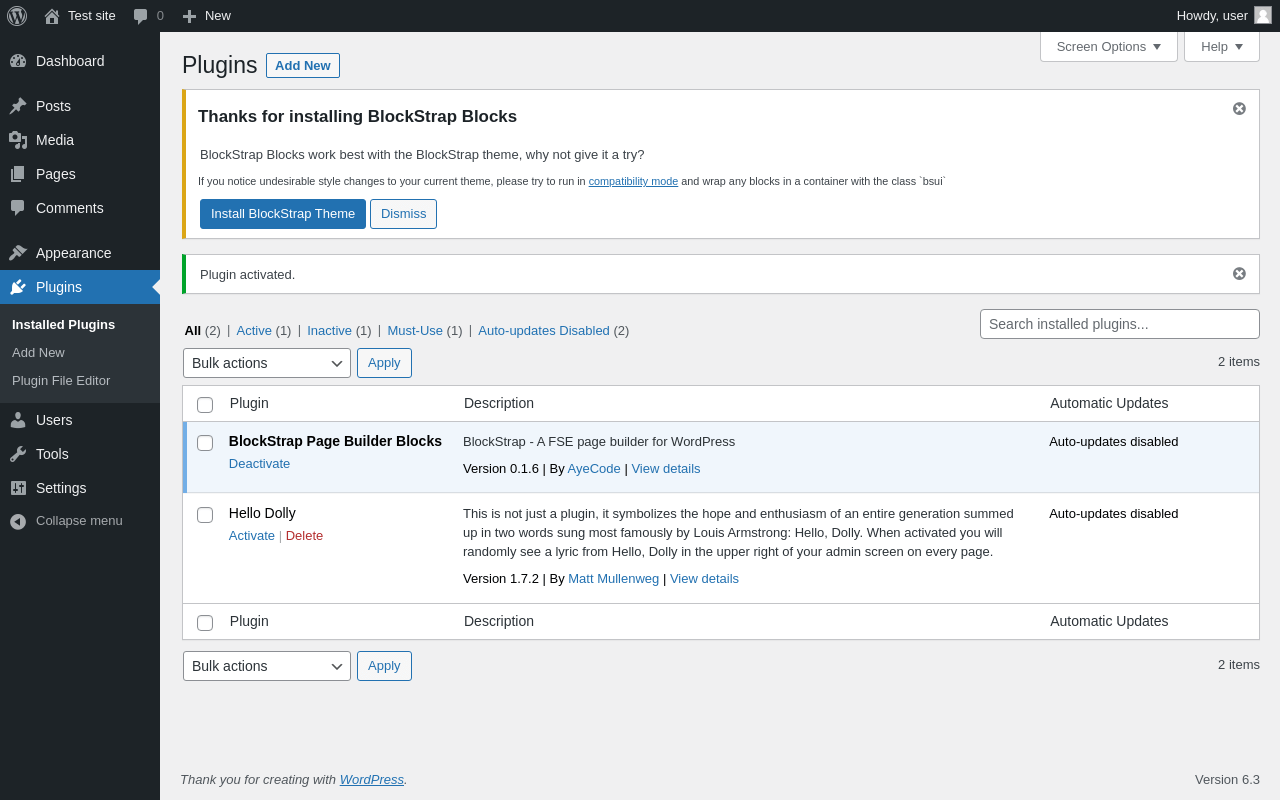Expand the Screen Options panel
The width and height of the screenshot is (1280, 800).
(x=1109, y=46)
